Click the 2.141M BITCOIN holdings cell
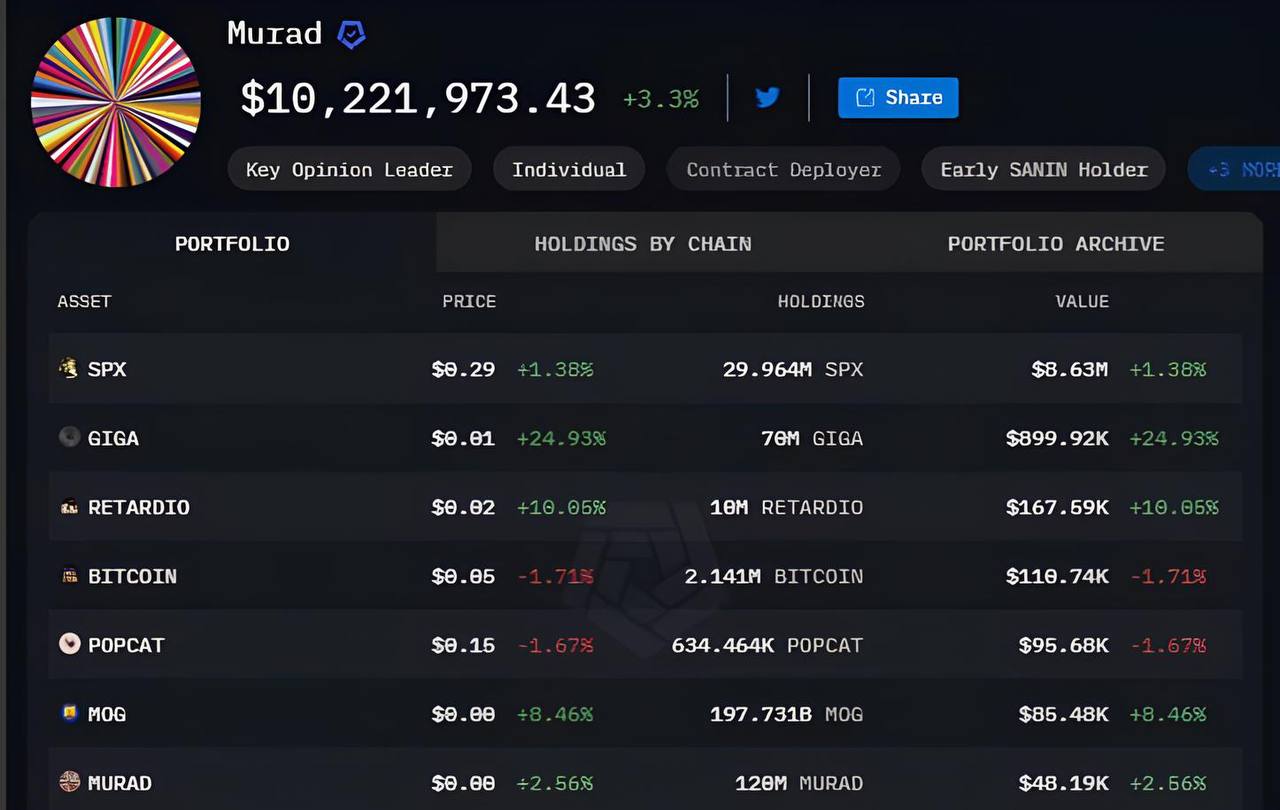Screen dimensions: 1280x810 pyautogui.click(x=774, y=576)
